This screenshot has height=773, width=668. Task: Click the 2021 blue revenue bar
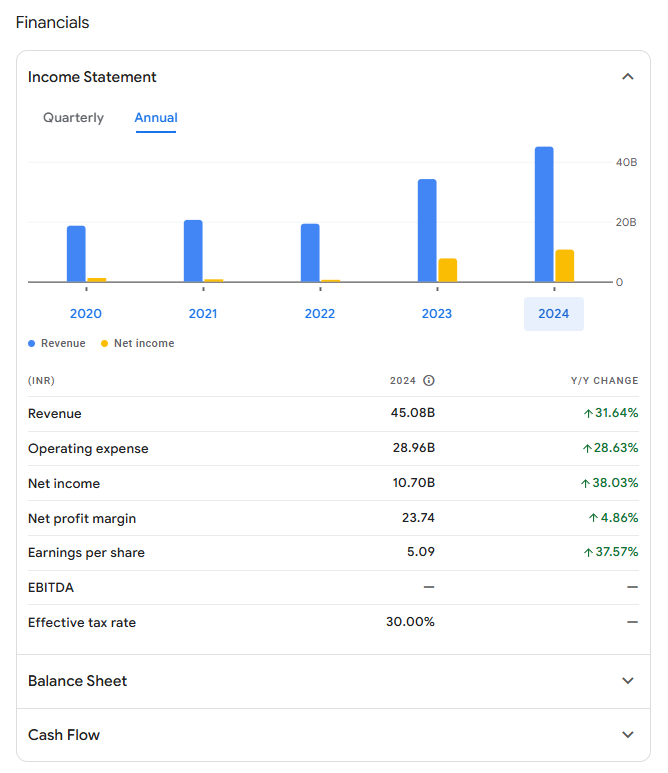(193, 251)
